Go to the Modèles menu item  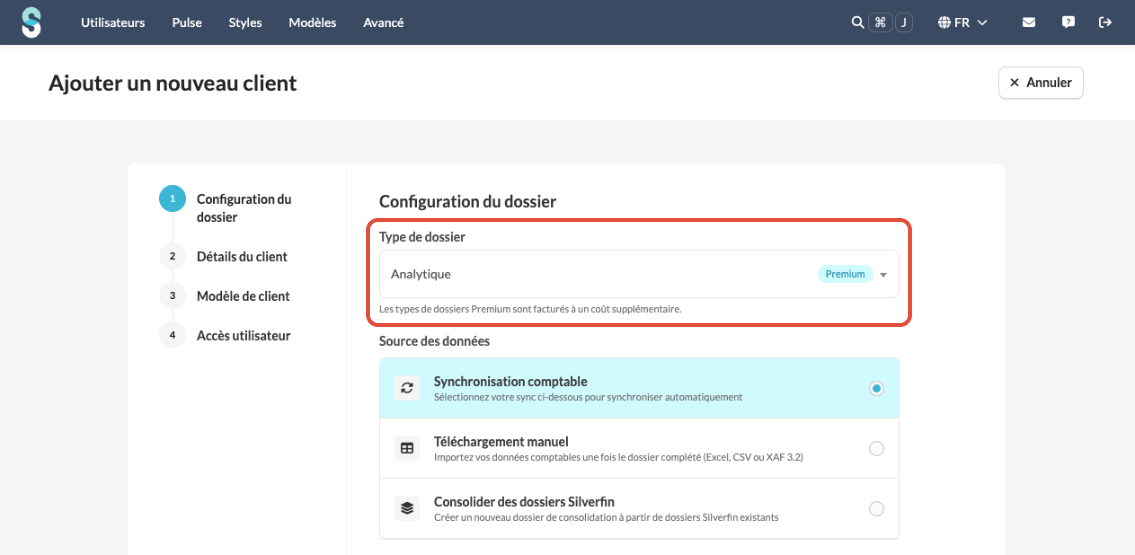313,22
